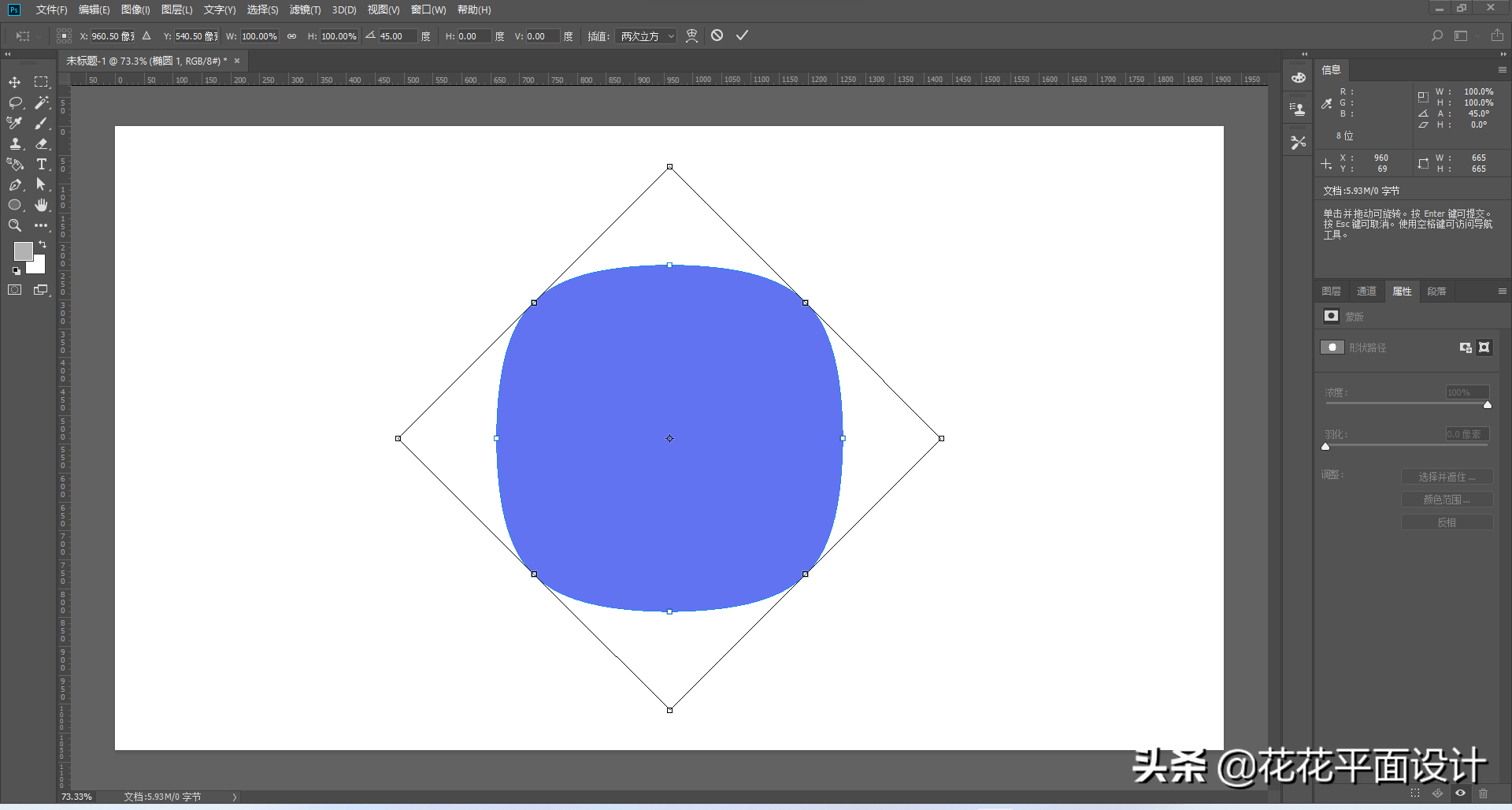Select the Brush tool

(x=42, y=124)
